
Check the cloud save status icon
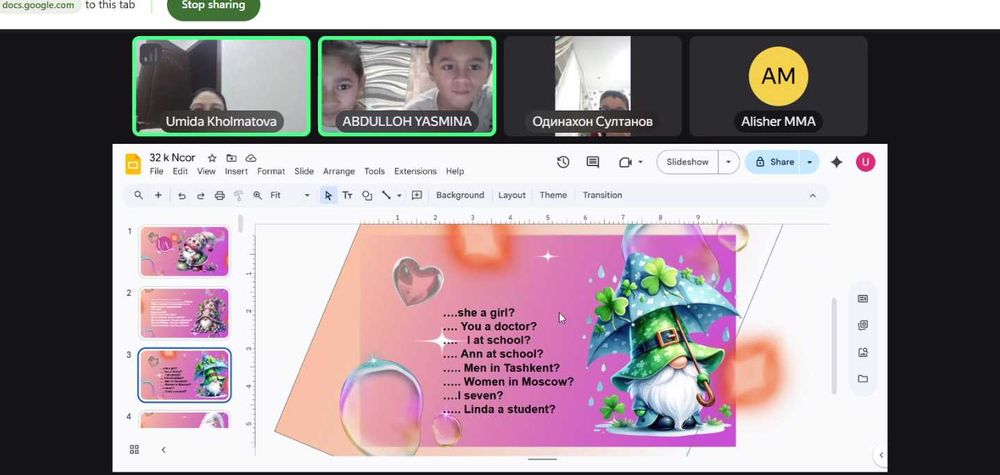pyautogui.click(x=251, y=157)
